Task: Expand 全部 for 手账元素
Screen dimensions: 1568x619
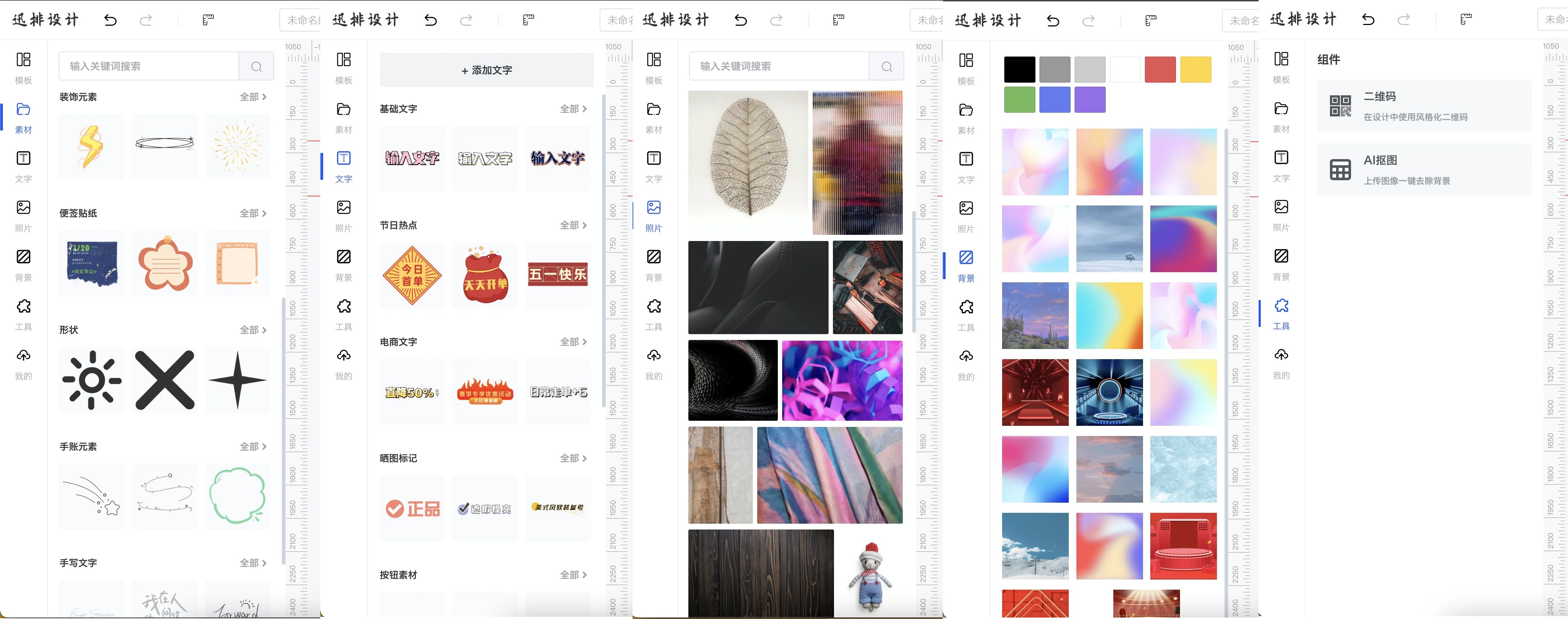Action: click(253, 447)
